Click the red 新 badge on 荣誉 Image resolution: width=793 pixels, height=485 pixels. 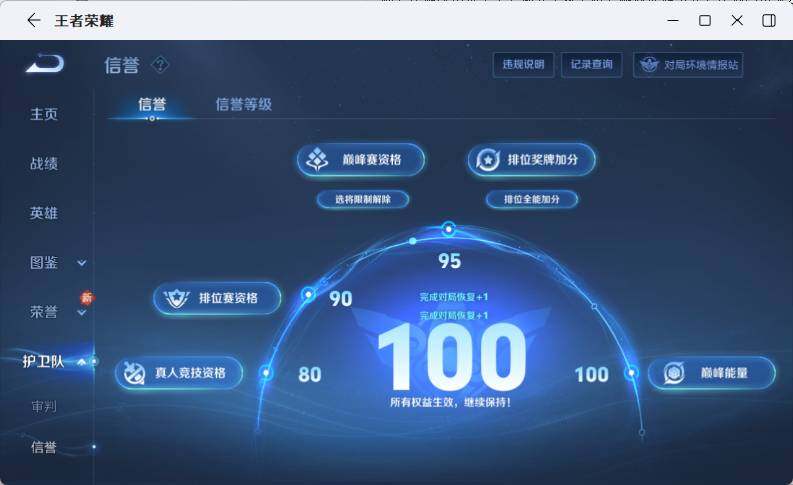coord(87,297)
